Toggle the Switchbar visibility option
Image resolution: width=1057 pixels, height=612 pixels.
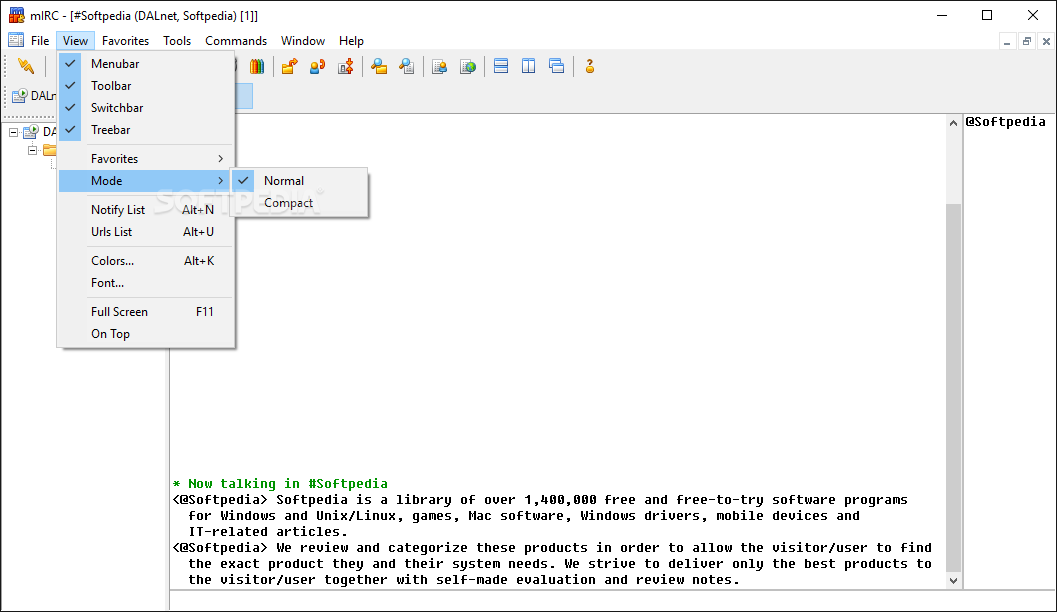point(146,108)
